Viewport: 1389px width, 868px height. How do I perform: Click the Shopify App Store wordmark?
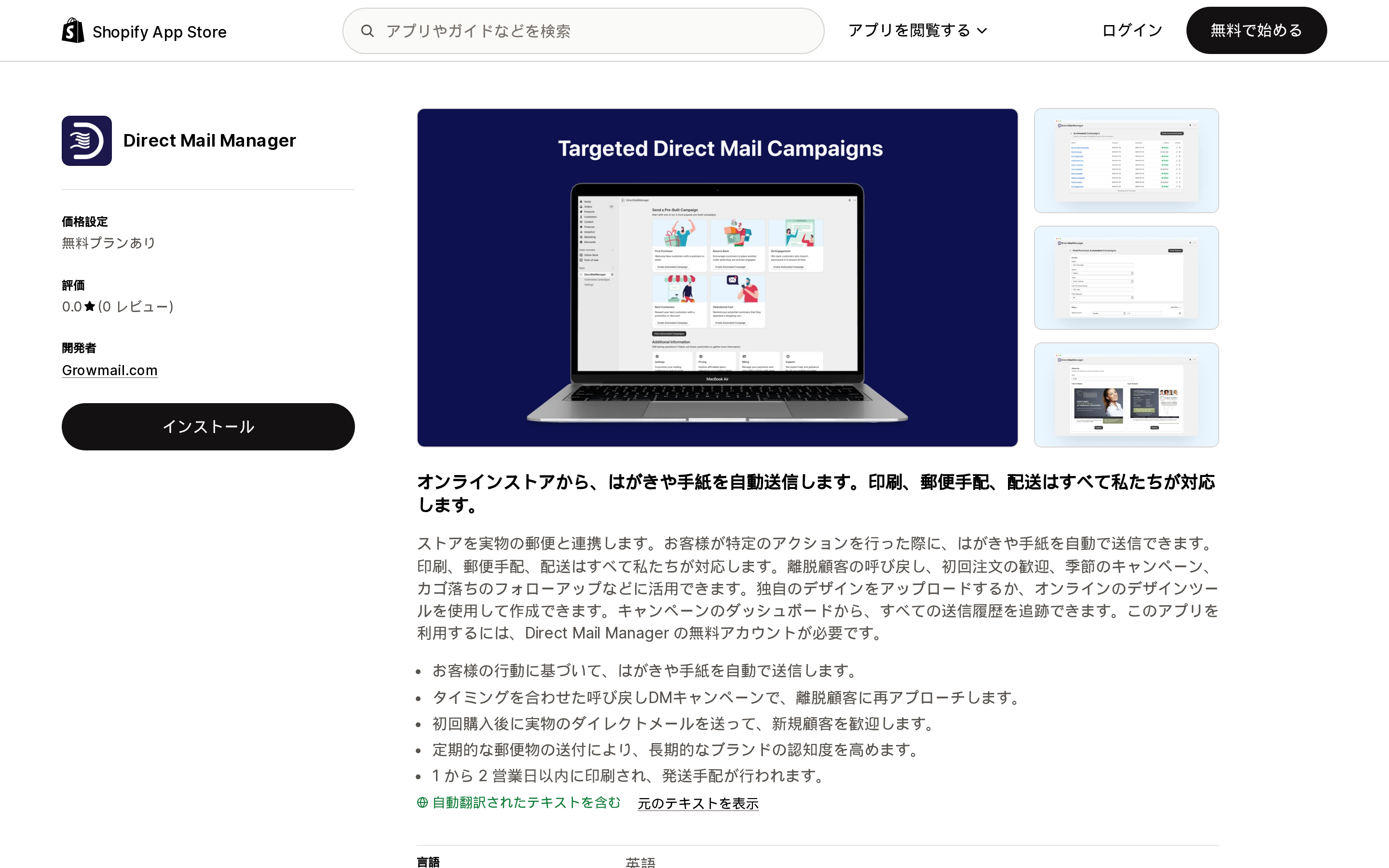[x=160, y=31]
